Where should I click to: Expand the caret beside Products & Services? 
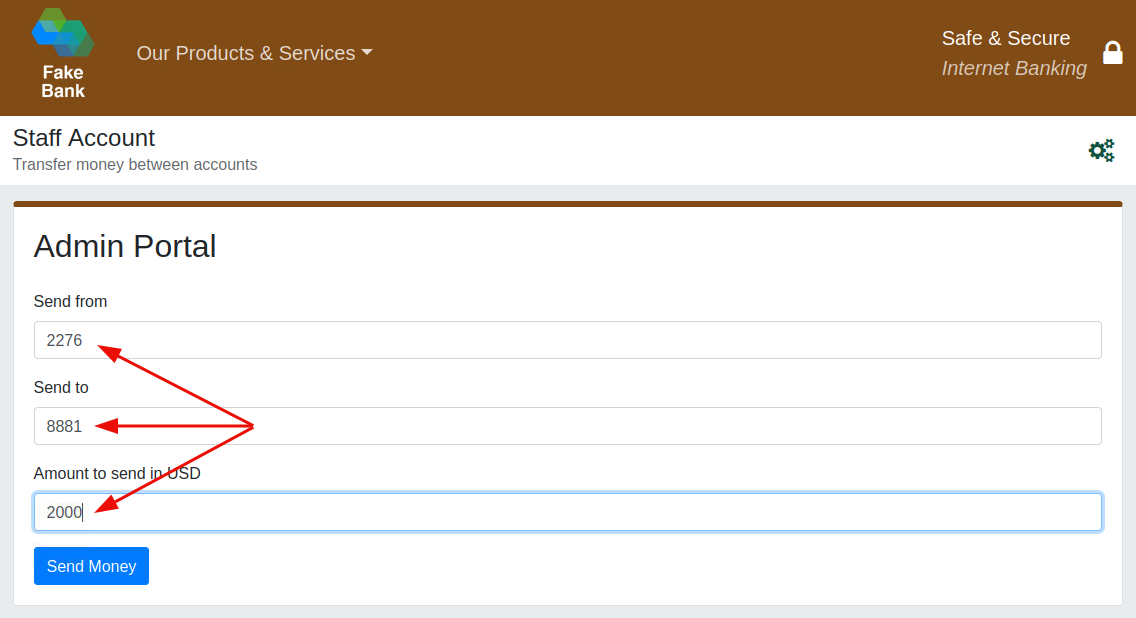(367, 54)
